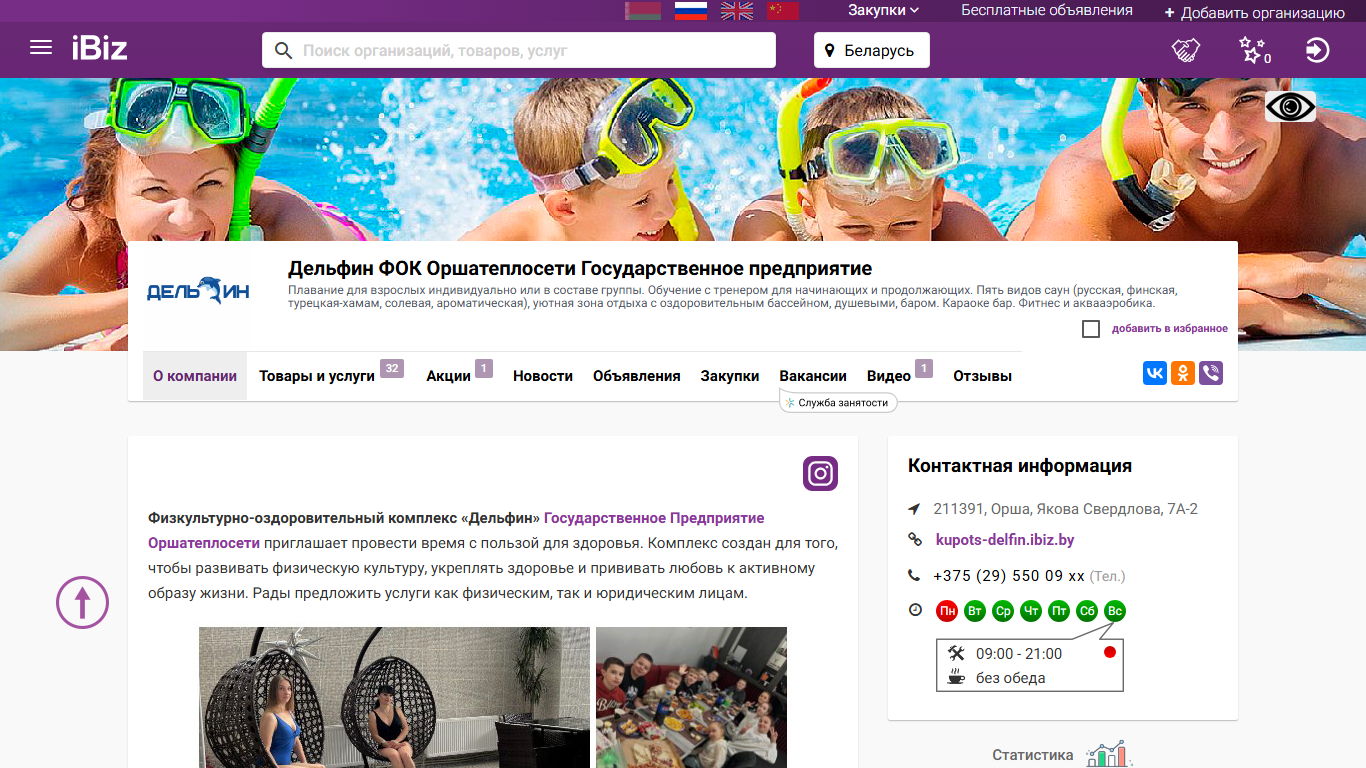Reveal the +375 (29) phone number

pyautogui.click(x=1009, y=576)
